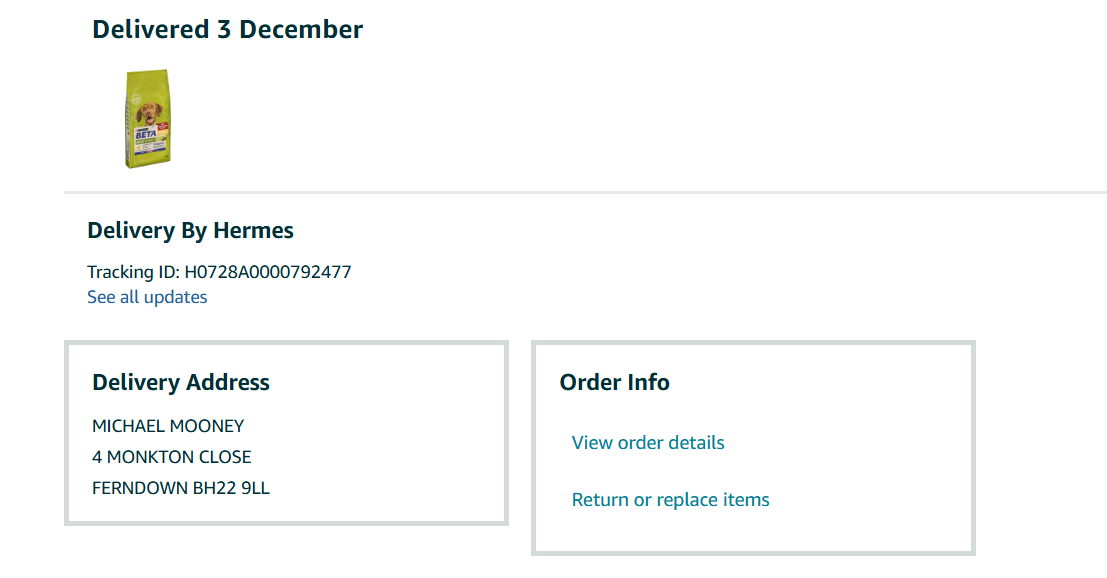
Task: Click the 4 MONKTON CLOSE address line
Action: [172, 457]
